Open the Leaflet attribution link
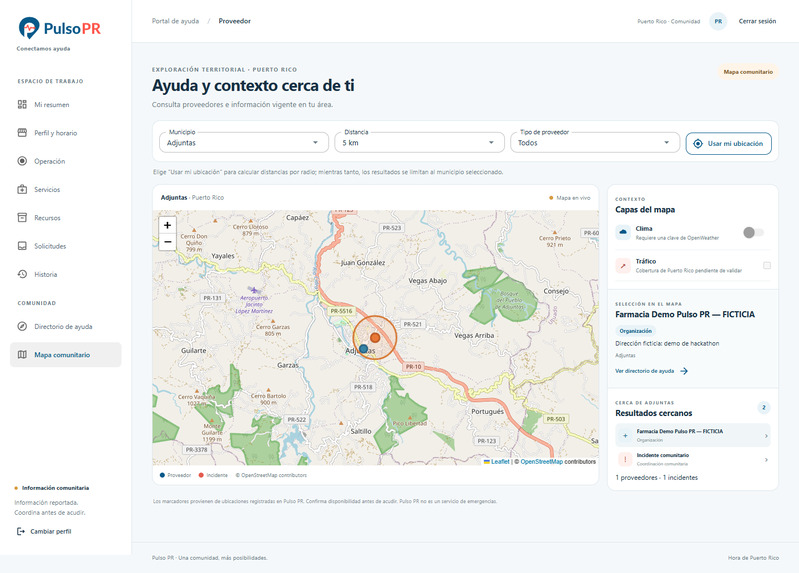The width and height of the screenshot is (799, 573). click(x=497, y=461)
